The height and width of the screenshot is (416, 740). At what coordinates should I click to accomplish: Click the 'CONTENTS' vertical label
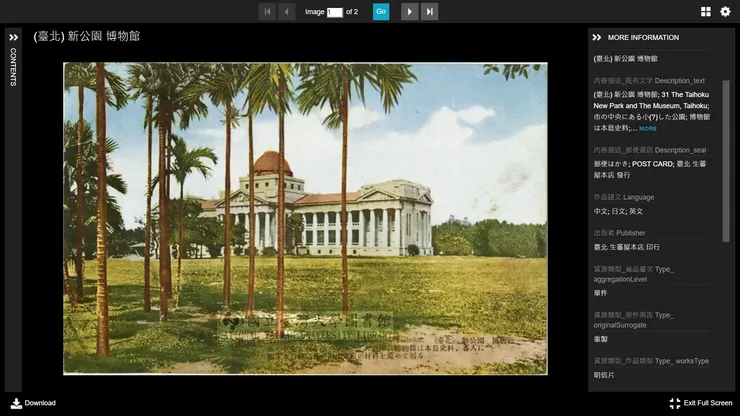click(13, 67)
